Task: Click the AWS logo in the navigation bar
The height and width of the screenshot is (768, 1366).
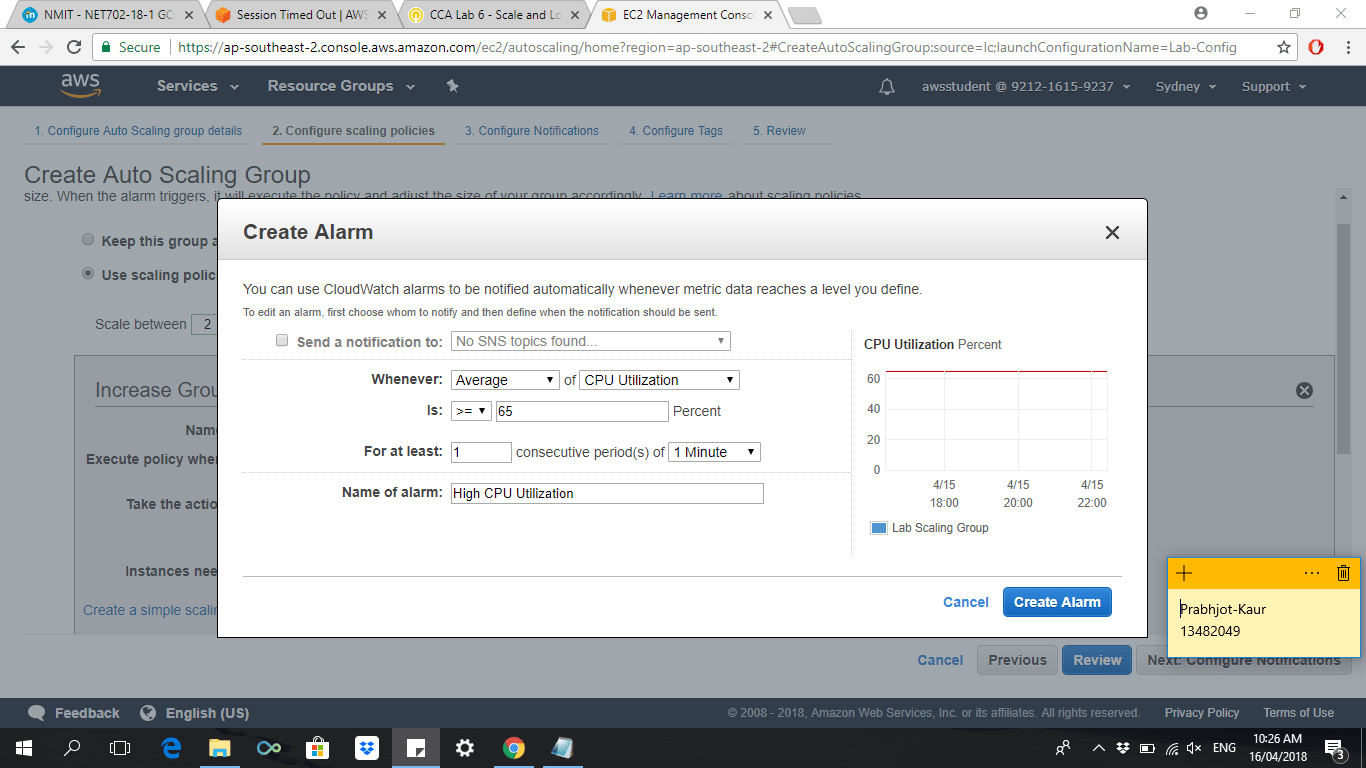Action: click(x=79, y=86)
